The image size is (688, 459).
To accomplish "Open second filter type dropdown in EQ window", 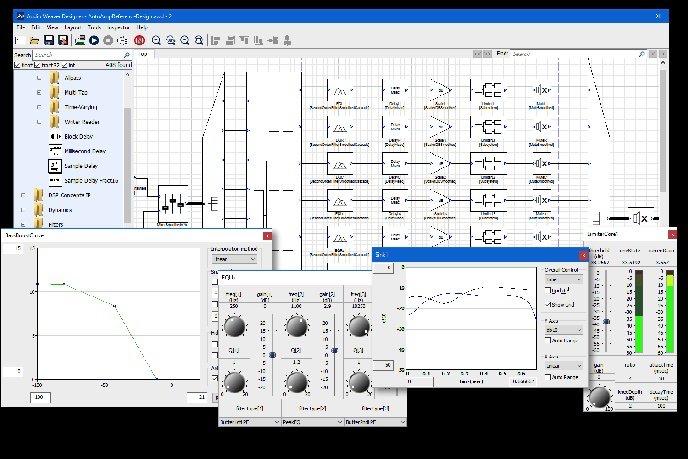I will pyautogui.click(x=312, y=422).
